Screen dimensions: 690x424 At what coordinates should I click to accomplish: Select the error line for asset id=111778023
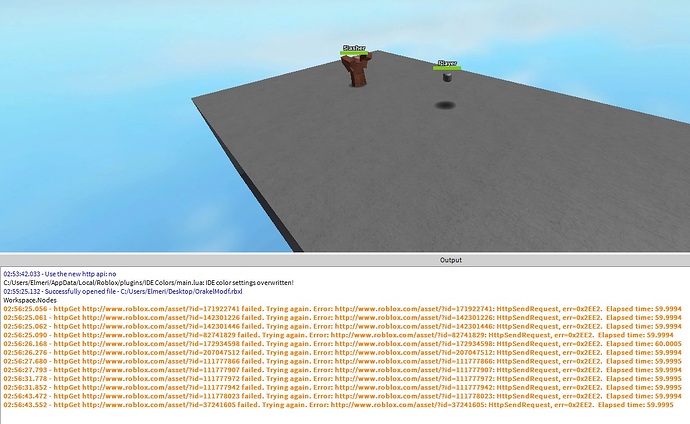342,396
